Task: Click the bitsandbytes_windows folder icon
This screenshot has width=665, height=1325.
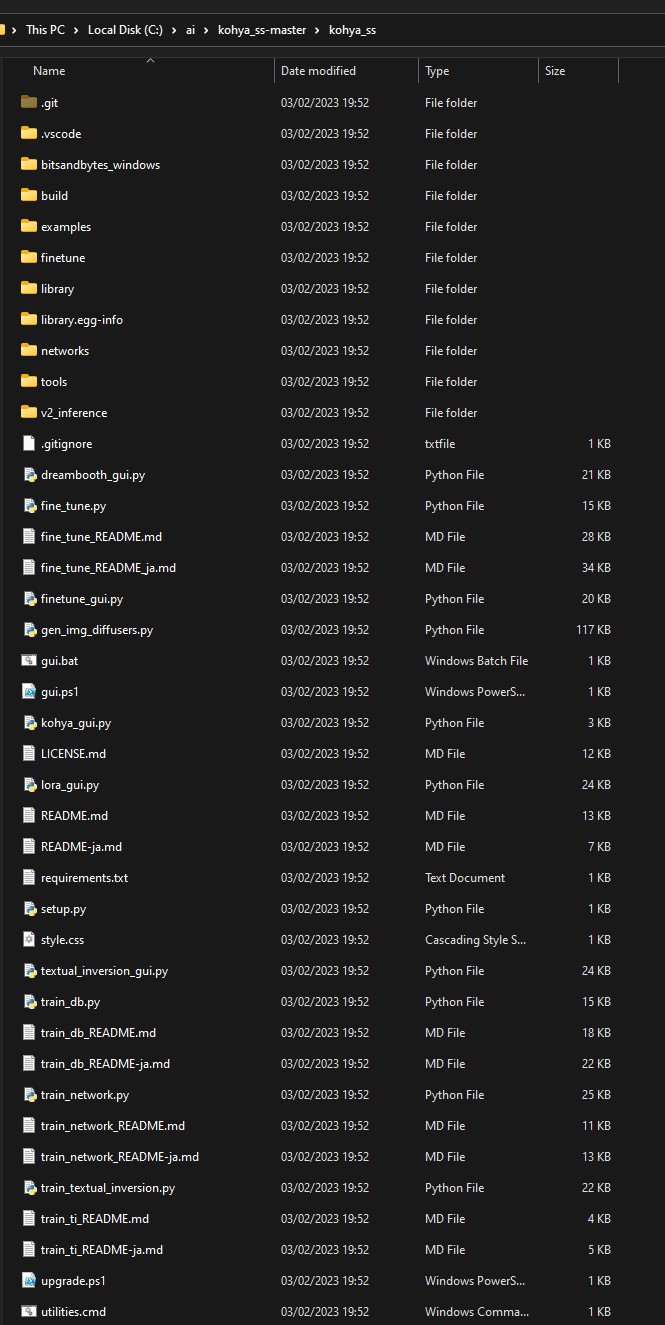Action: (28, 164)
